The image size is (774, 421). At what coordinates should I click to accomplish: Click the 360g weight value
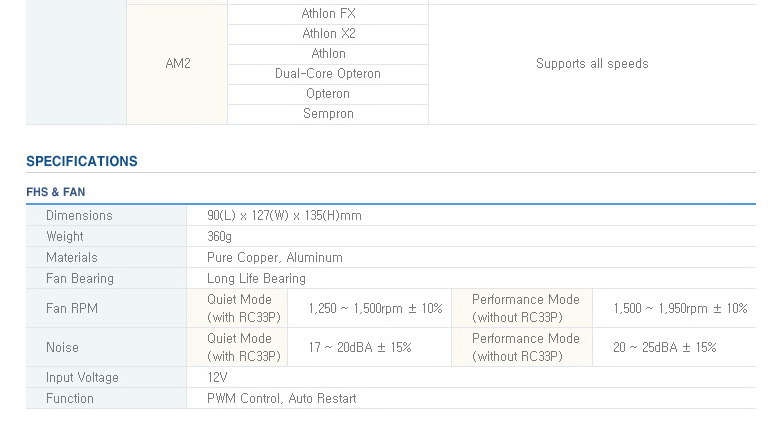[219, 237]
